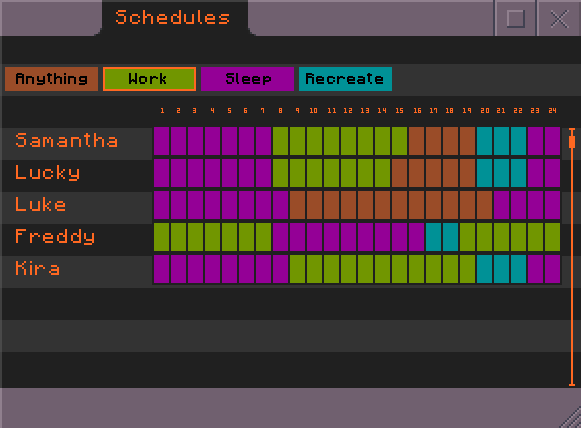
Task: Choose the Sleep schedule brush
Action: pos(248,79)
